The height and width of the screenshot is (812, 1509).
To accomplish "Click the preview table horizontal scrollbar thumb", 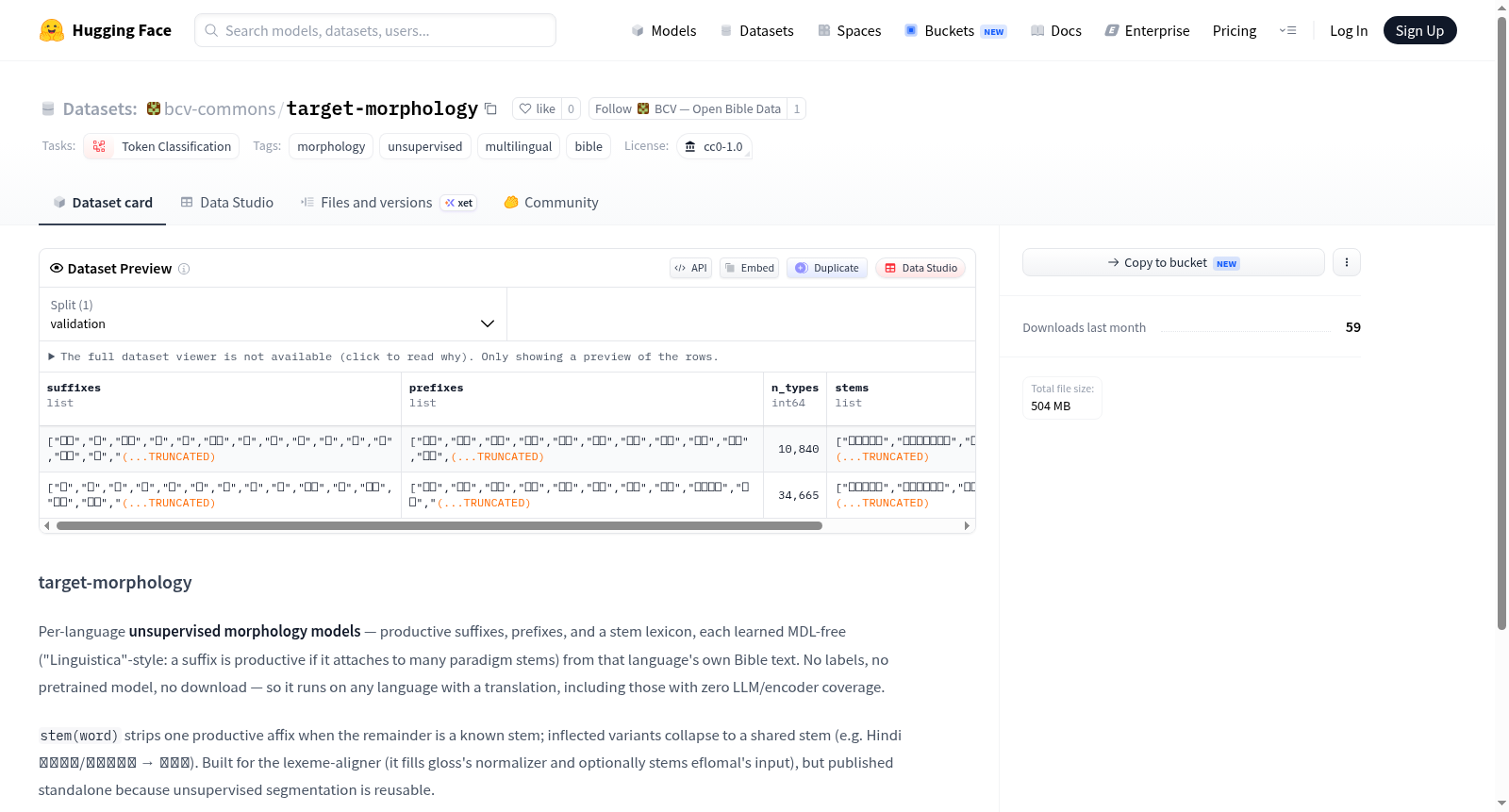I will click(439, 525).
